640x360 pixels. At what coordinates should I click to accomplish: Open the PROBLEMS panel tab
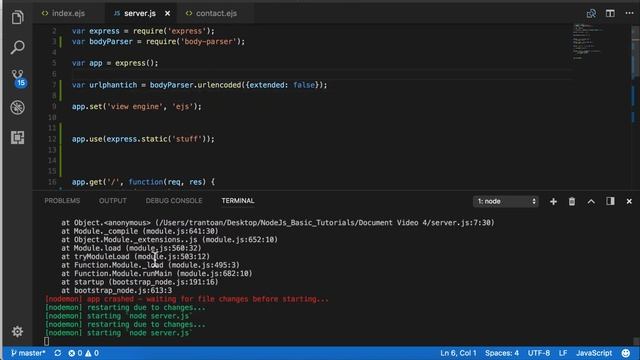[x=62, y=201]
